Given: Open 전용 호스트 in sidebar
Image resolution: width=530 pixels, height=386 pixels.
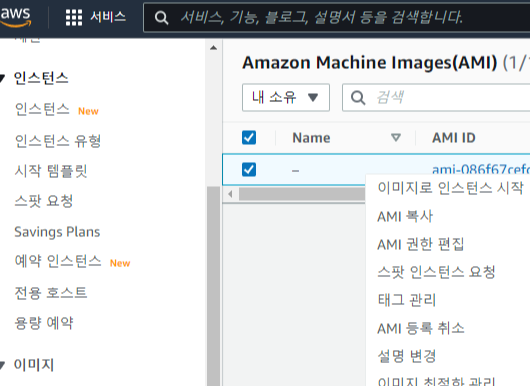Looking at the screenshot, I should point(51,293).
